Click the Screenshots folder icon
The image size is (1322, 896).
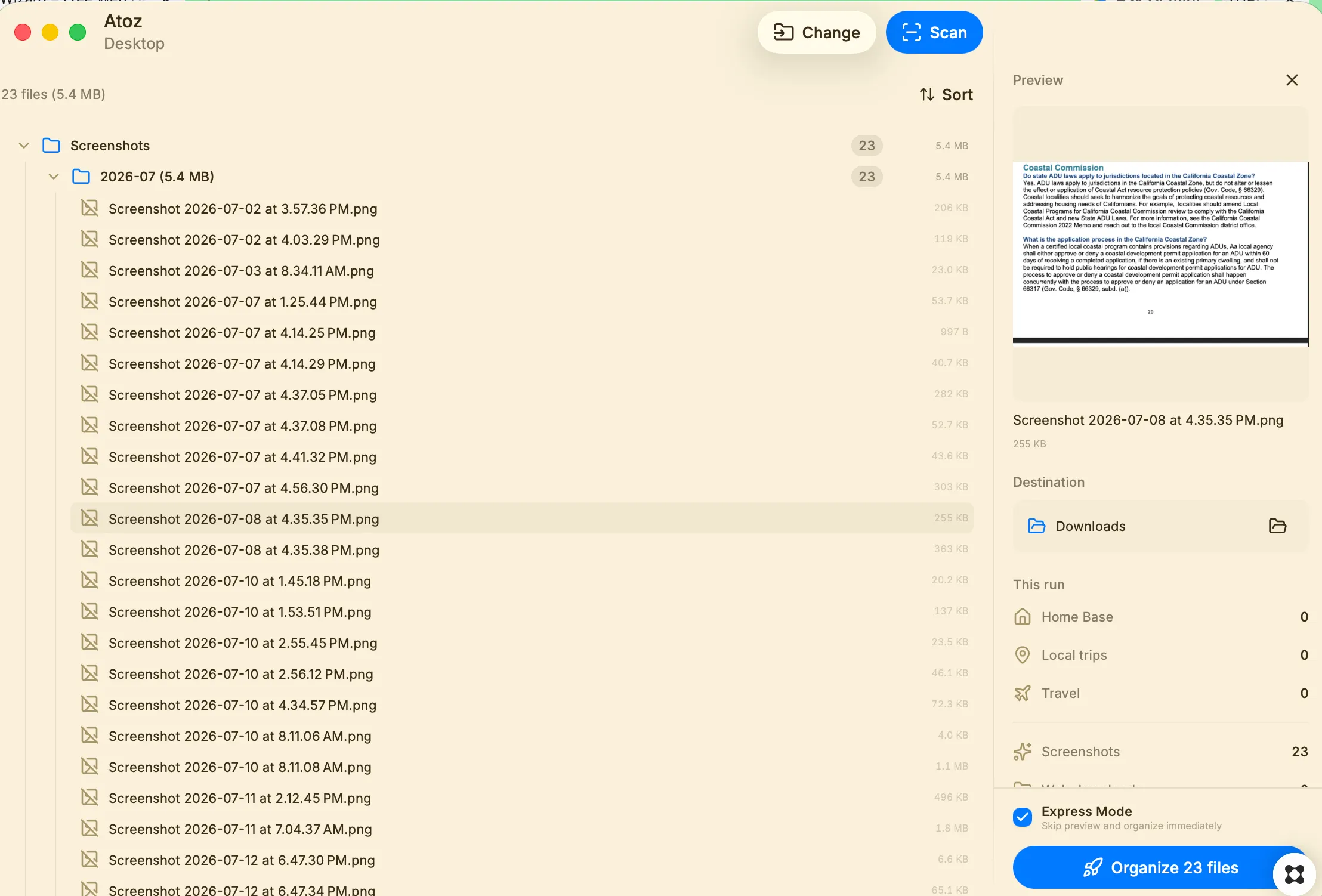point(51,146)
